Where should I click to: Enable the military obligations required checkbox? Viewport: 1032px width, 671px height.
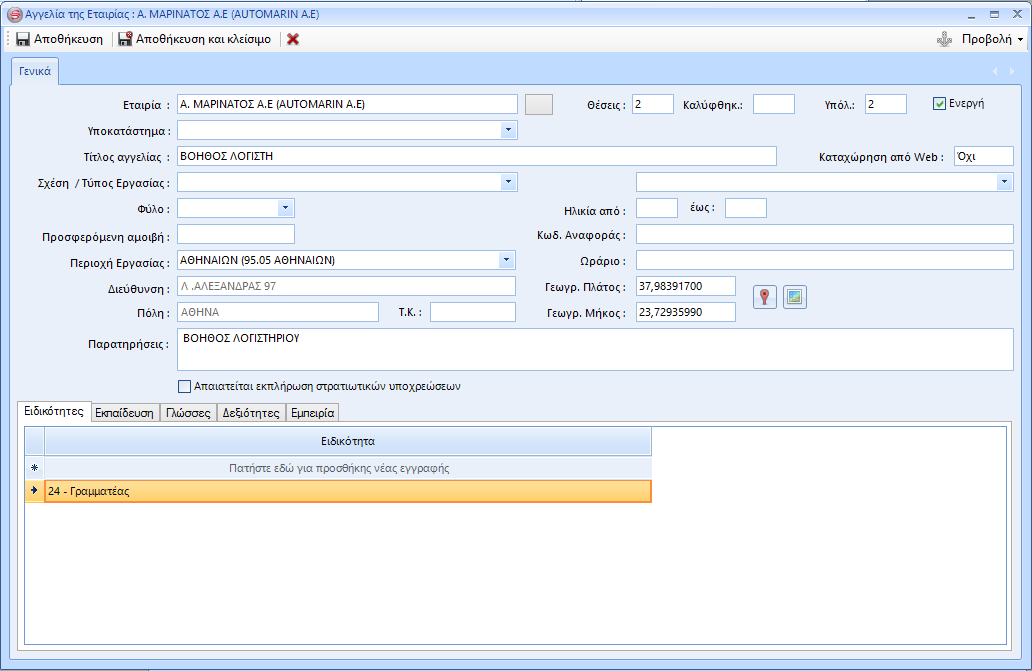pos(184,386)
